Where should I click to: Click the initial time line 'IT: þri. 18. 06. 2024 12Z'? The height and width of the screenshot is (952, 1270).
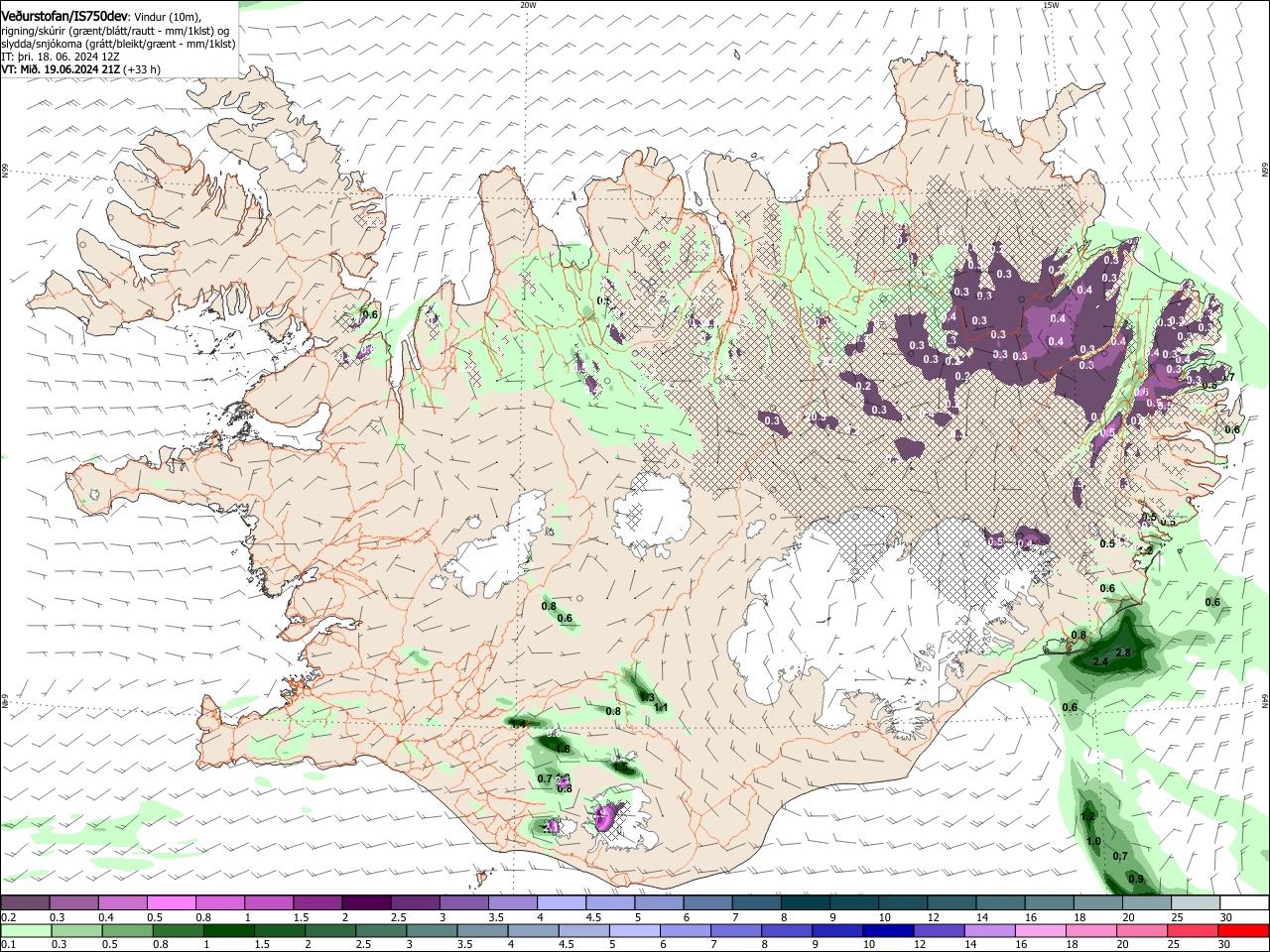(61, 57)
